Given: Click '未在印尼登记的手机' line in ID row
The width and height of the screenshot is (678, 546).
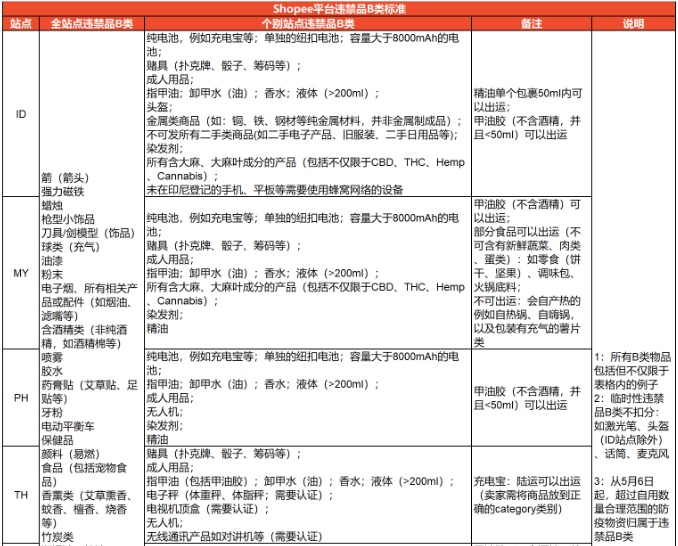Looking at the screenshot, I should tap(275, 190).
